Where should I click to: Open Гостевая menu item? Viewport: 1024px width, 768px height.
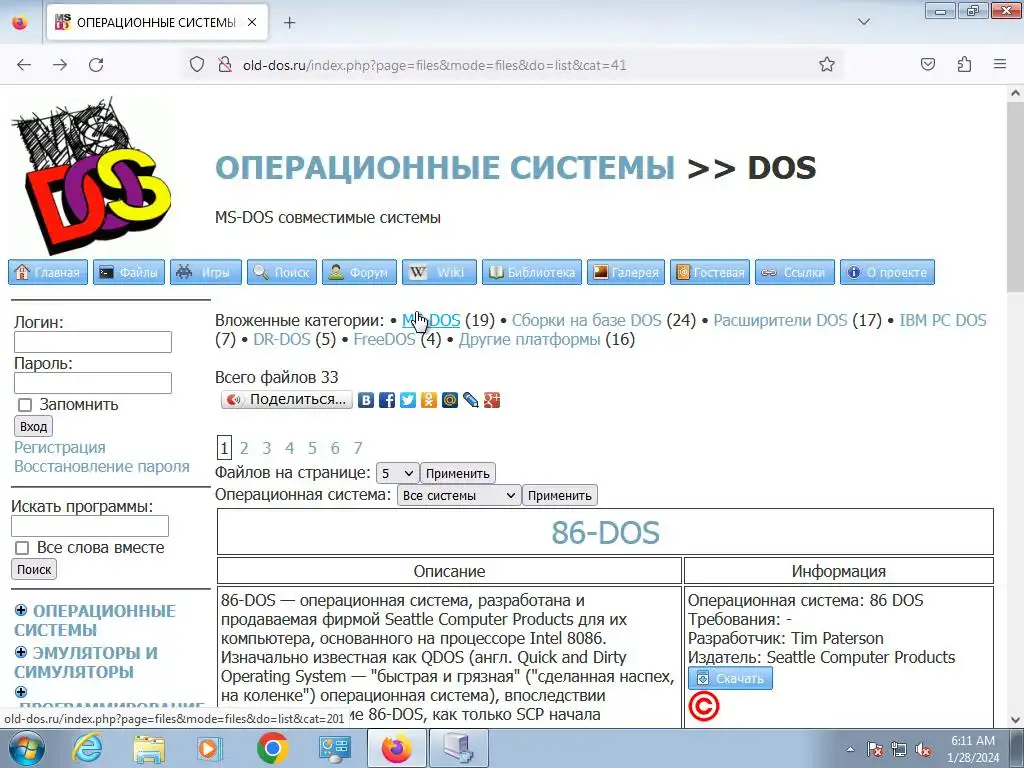point(710,272)
